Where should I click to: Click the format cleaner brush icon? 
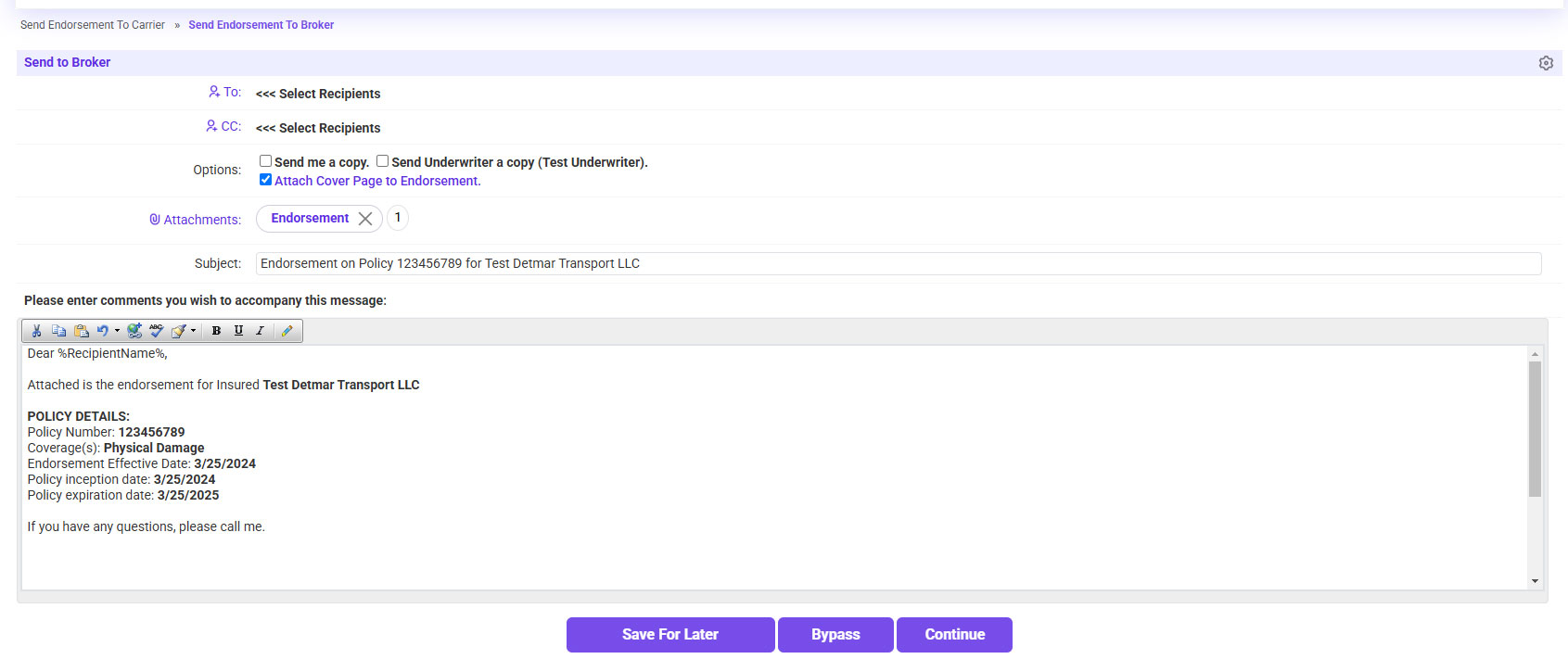(x=179, y=331)
